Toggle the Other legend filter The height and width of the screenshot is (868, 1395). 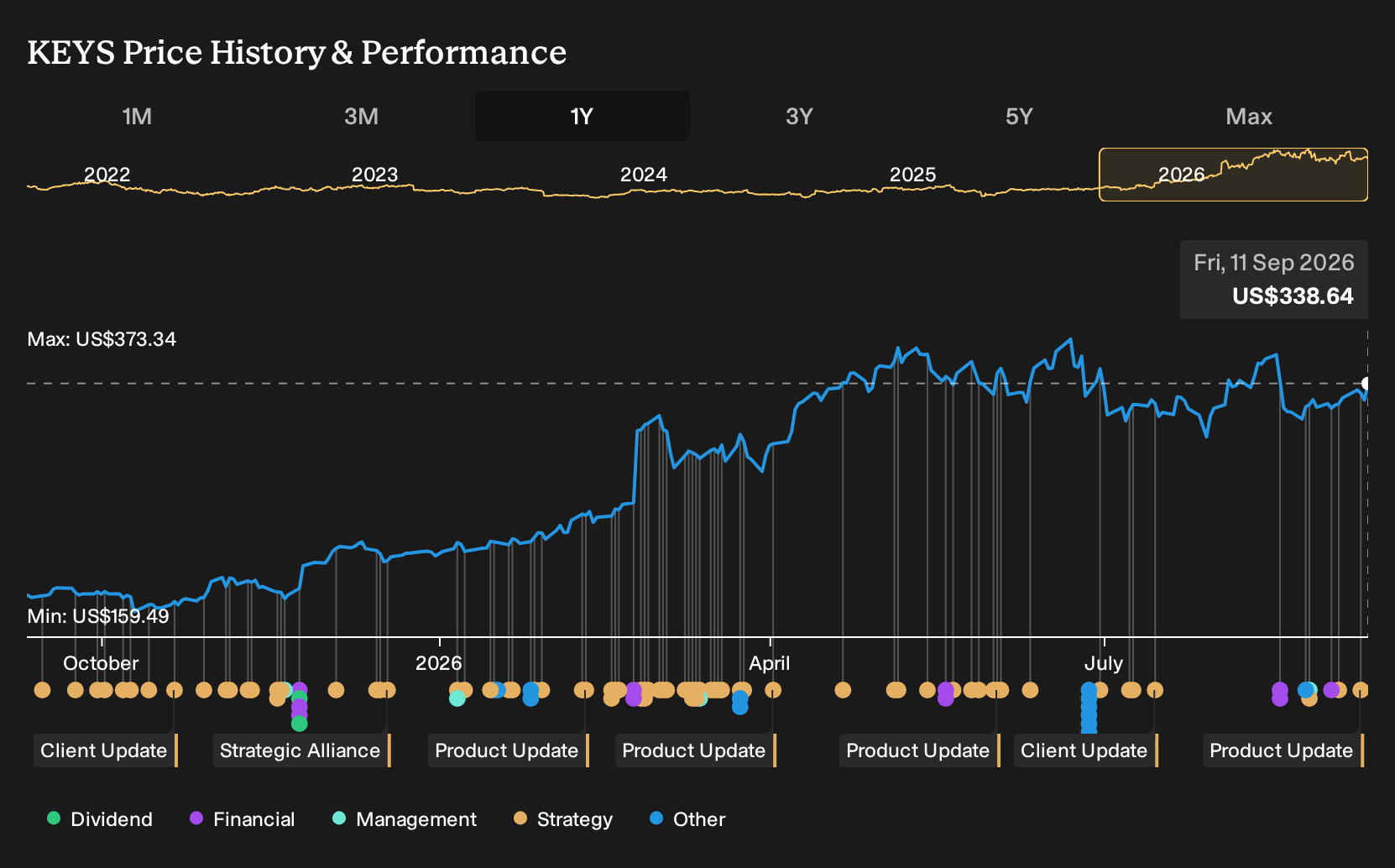point(687,819)
